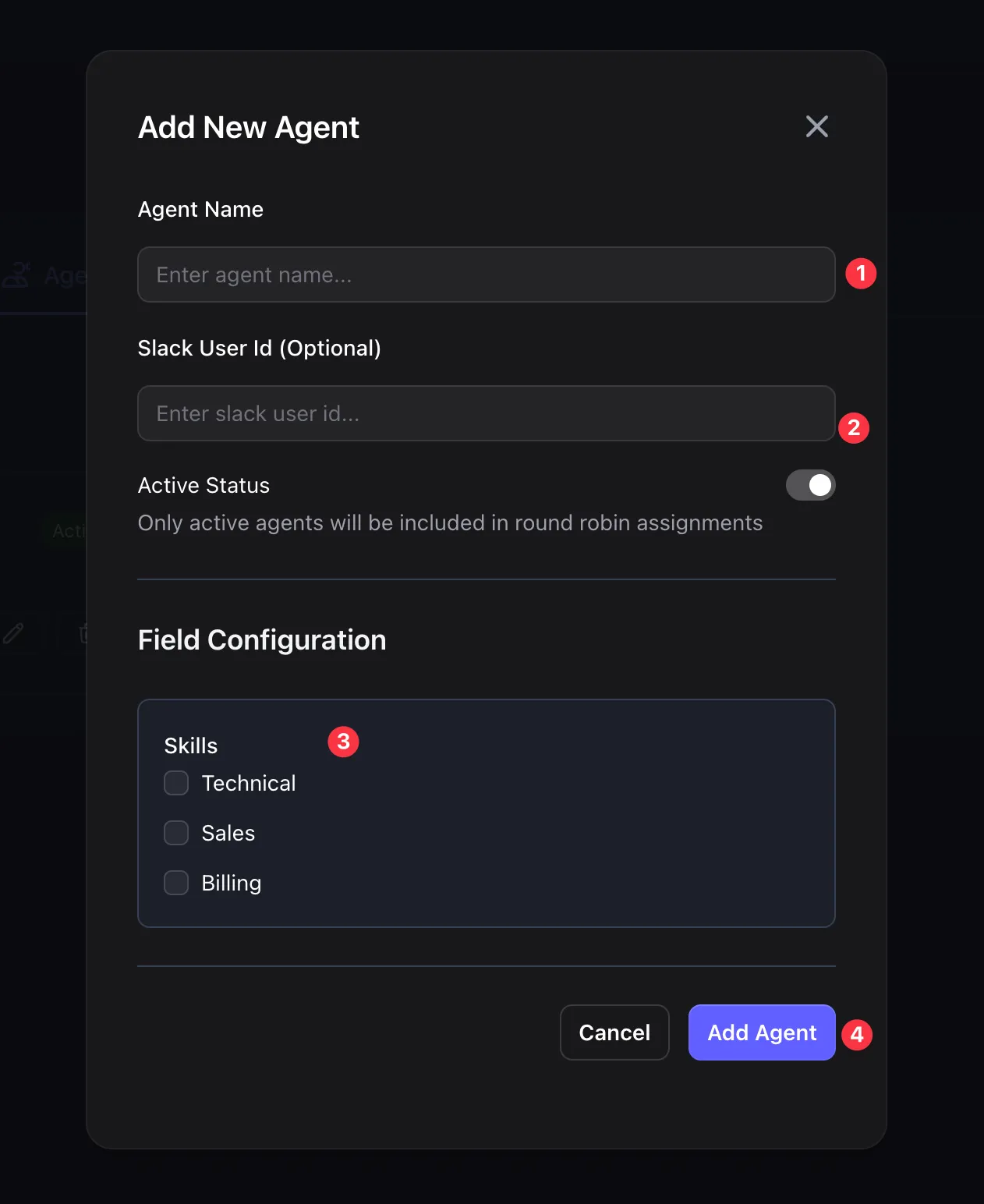Check the Sales skill checkbox
Image resolution: width=984 pixels, height=1204 pixels.
175,833
